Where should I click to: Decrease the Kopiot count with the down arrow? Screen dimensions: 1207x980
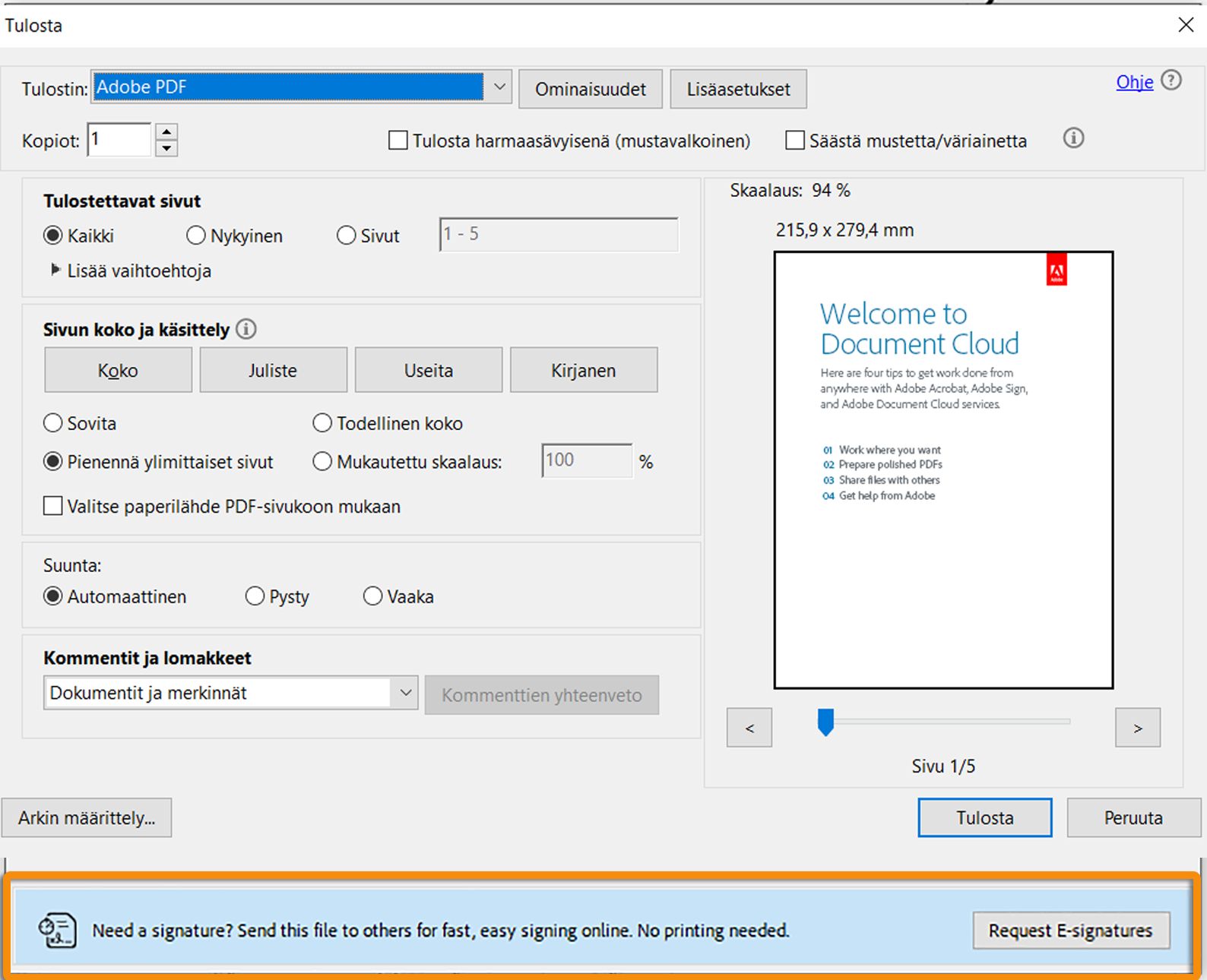point(166,148)
